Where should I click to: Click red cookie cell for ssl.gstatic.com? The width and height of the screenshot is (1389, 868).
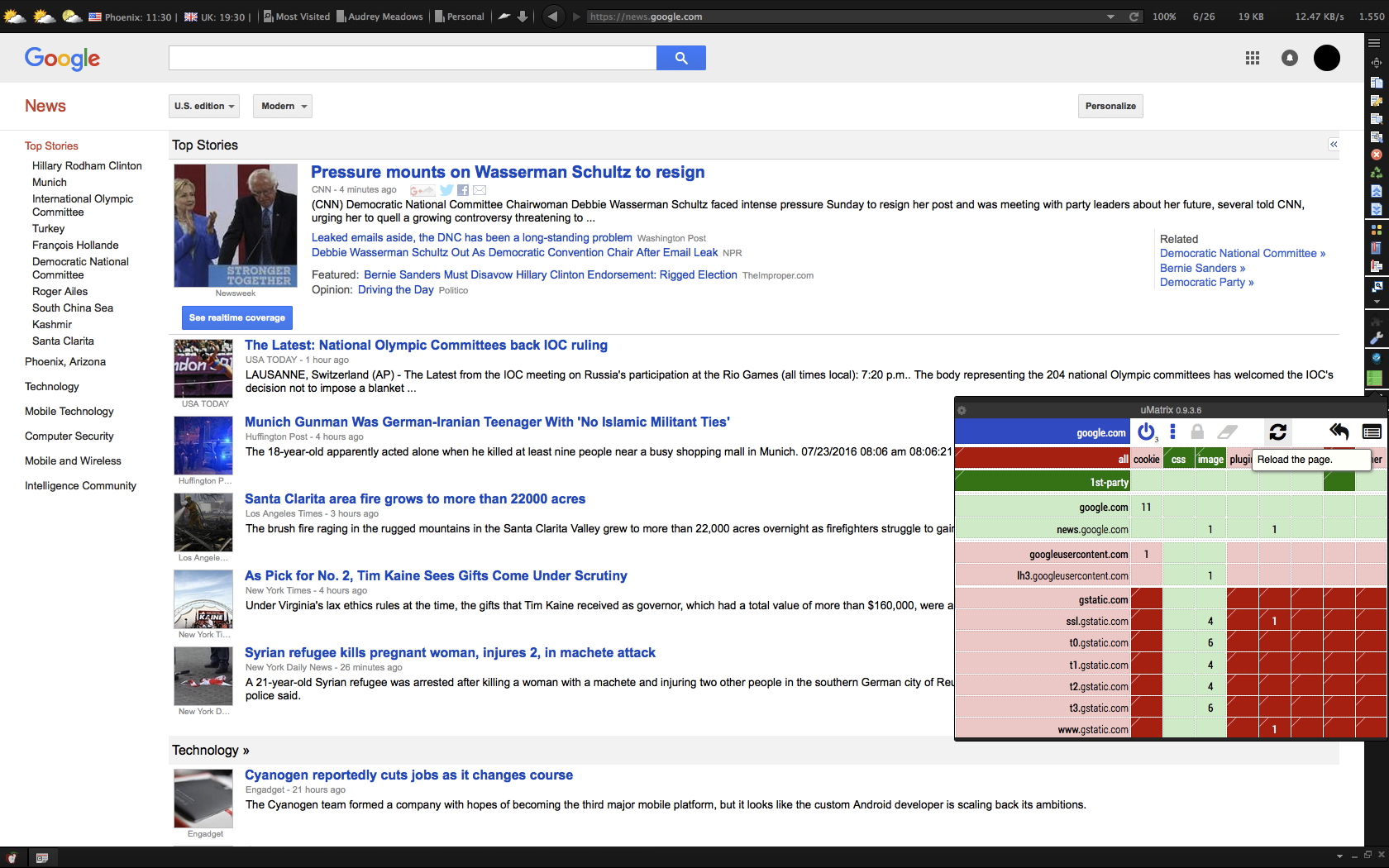pos(1147,621)
